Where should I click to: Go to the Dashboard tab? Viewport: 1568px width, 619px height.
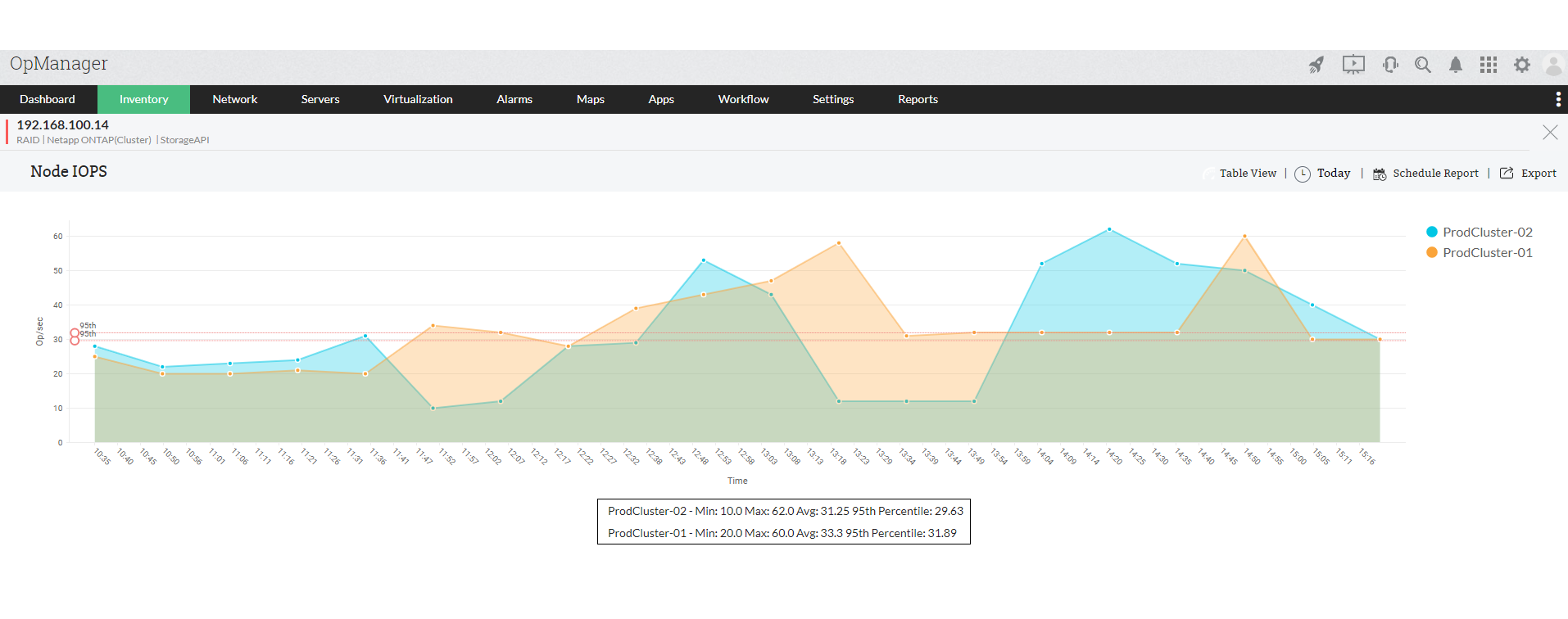pyautogui.click(x=48, y=99)
